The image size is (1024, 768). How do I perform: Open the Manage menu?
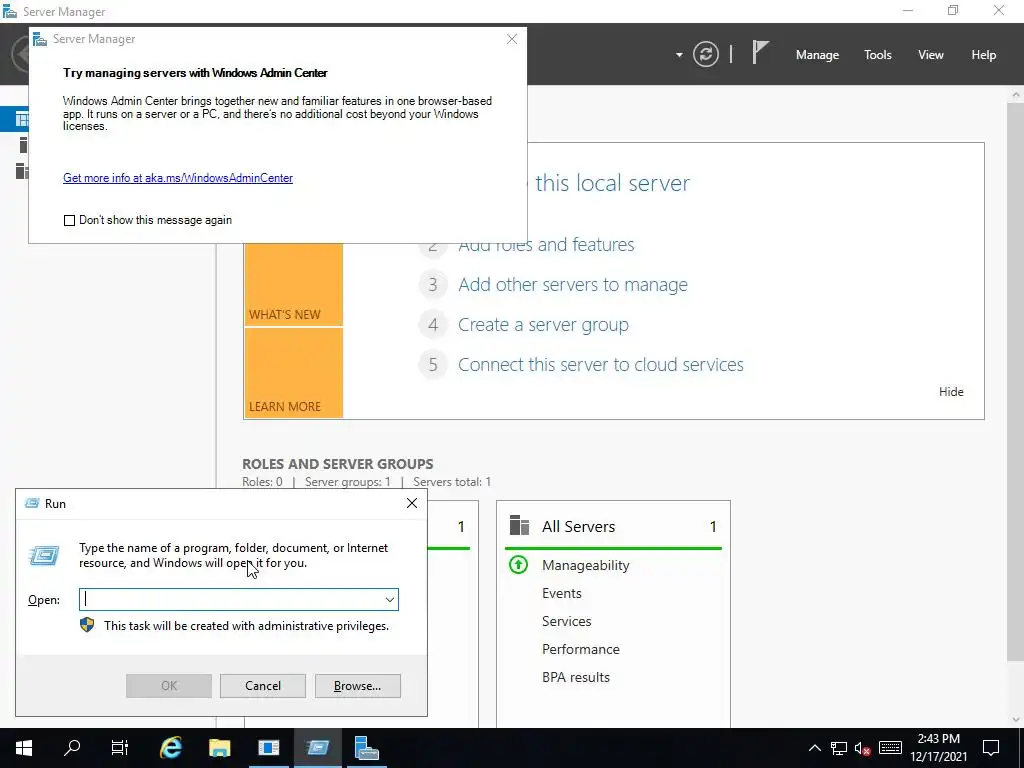point(817,55)
